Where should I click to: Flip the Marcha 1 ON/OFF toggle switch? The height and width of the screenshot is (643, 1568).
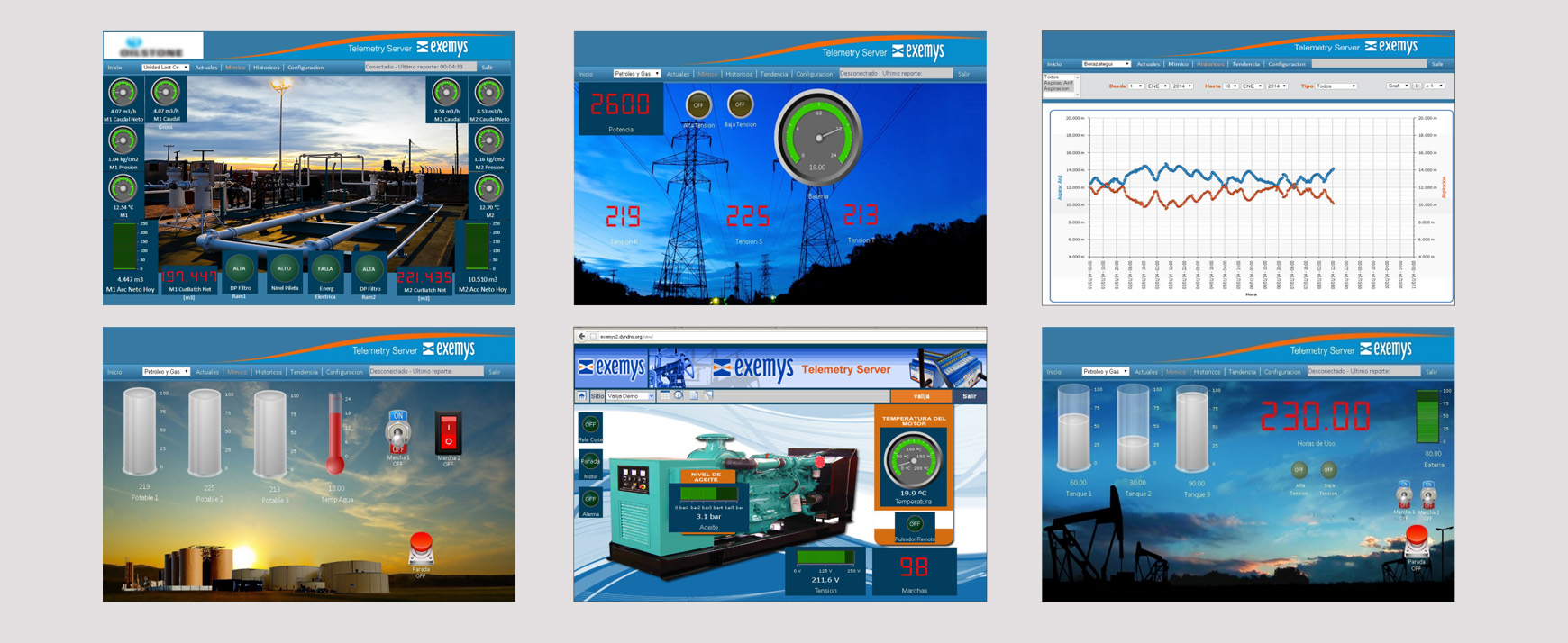[x=397, y=433]
